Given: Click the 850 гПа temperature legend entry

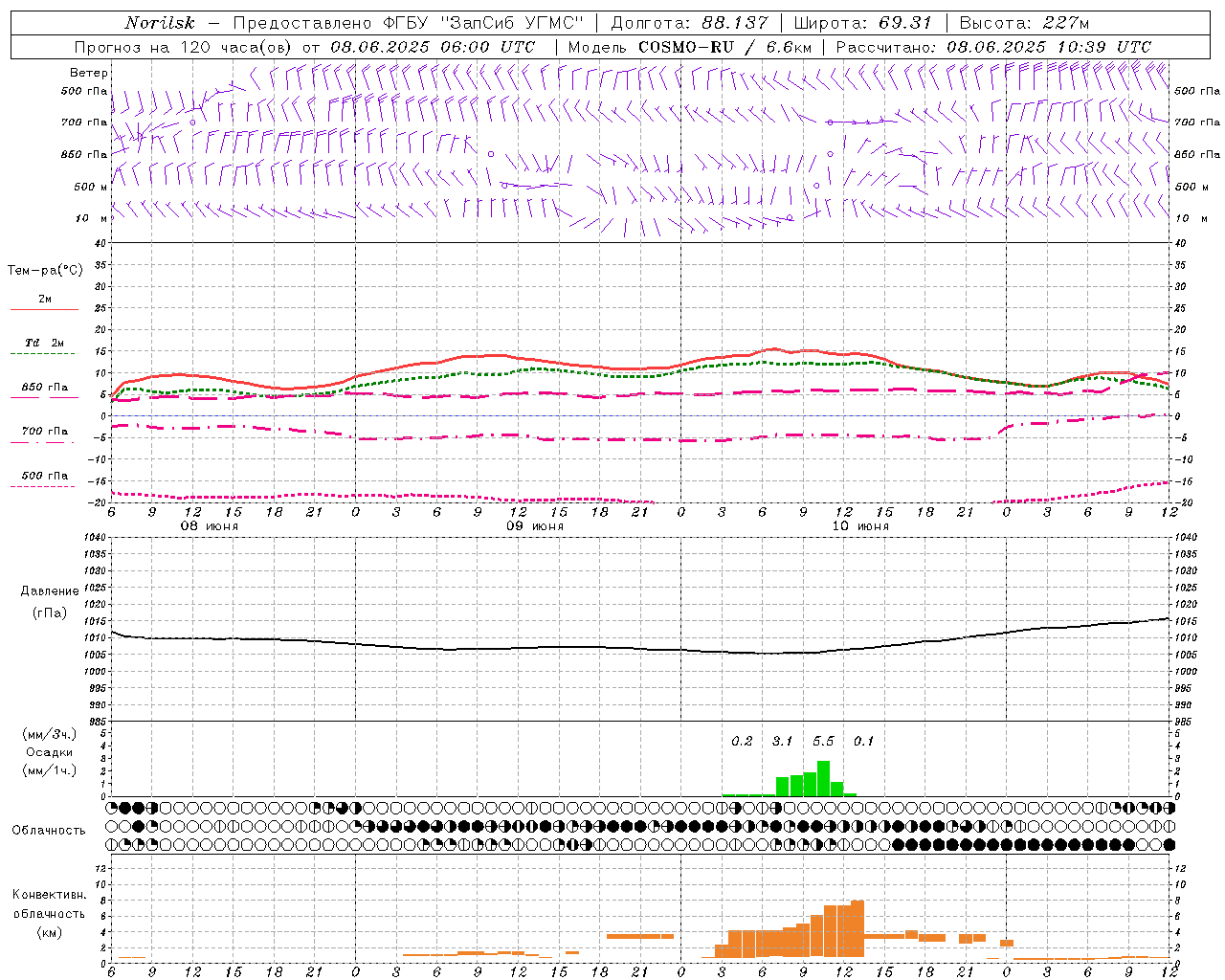Looking at the screenshot, I should pyautogui.click(x=45, y=388).
